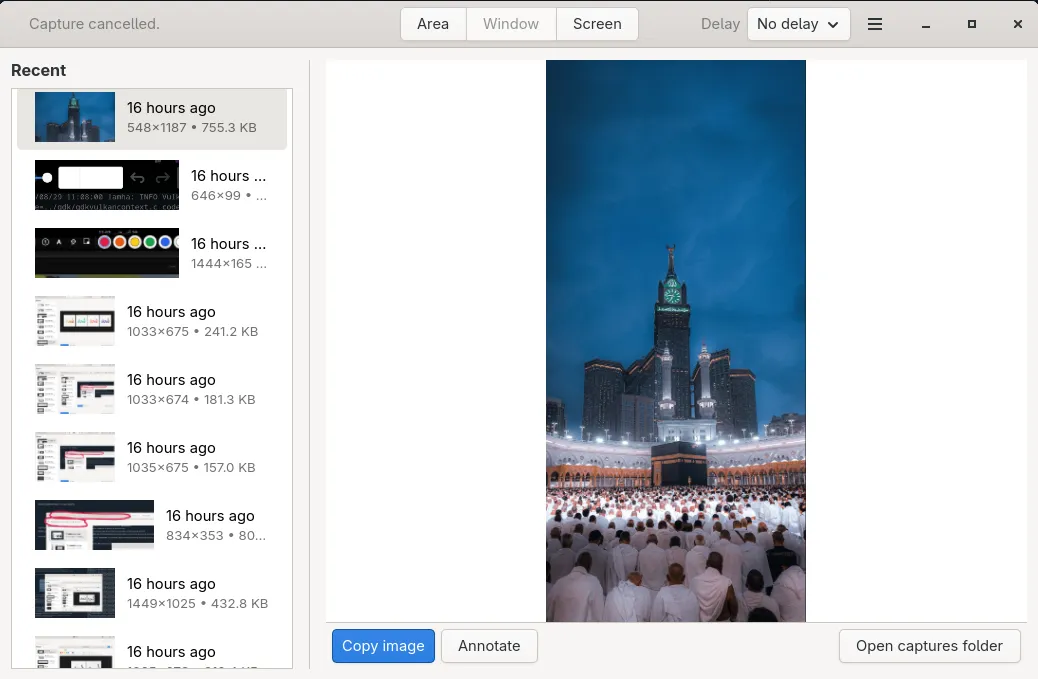Choose Window capture mode
Viewport: 1038px width, 679px height.
click(x=511, y=24)
